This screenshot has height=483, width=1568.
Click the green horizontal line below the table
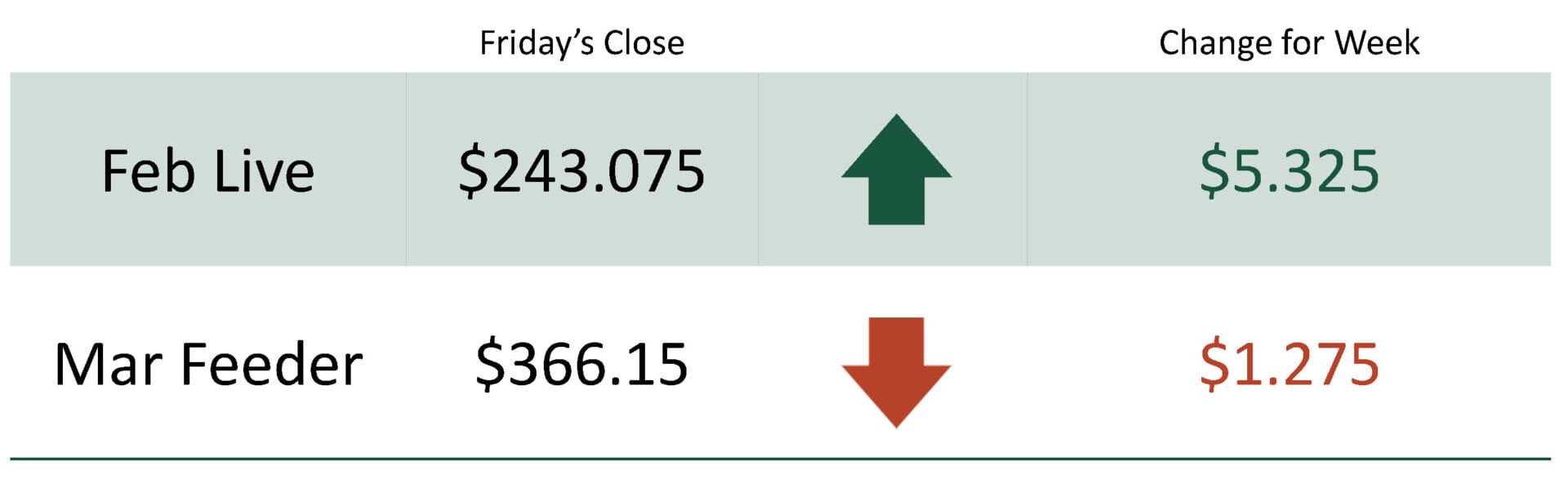coord(780,459)
